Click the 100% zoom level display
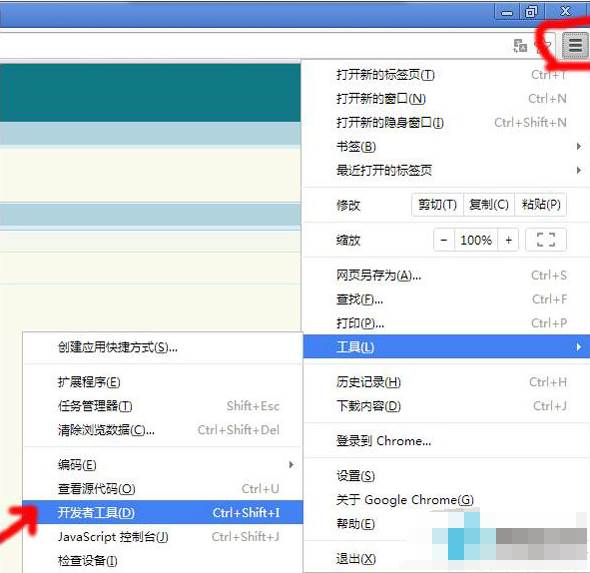Viewport: 590px width, 573px height. pyautogui.click(x=476, y=240)
